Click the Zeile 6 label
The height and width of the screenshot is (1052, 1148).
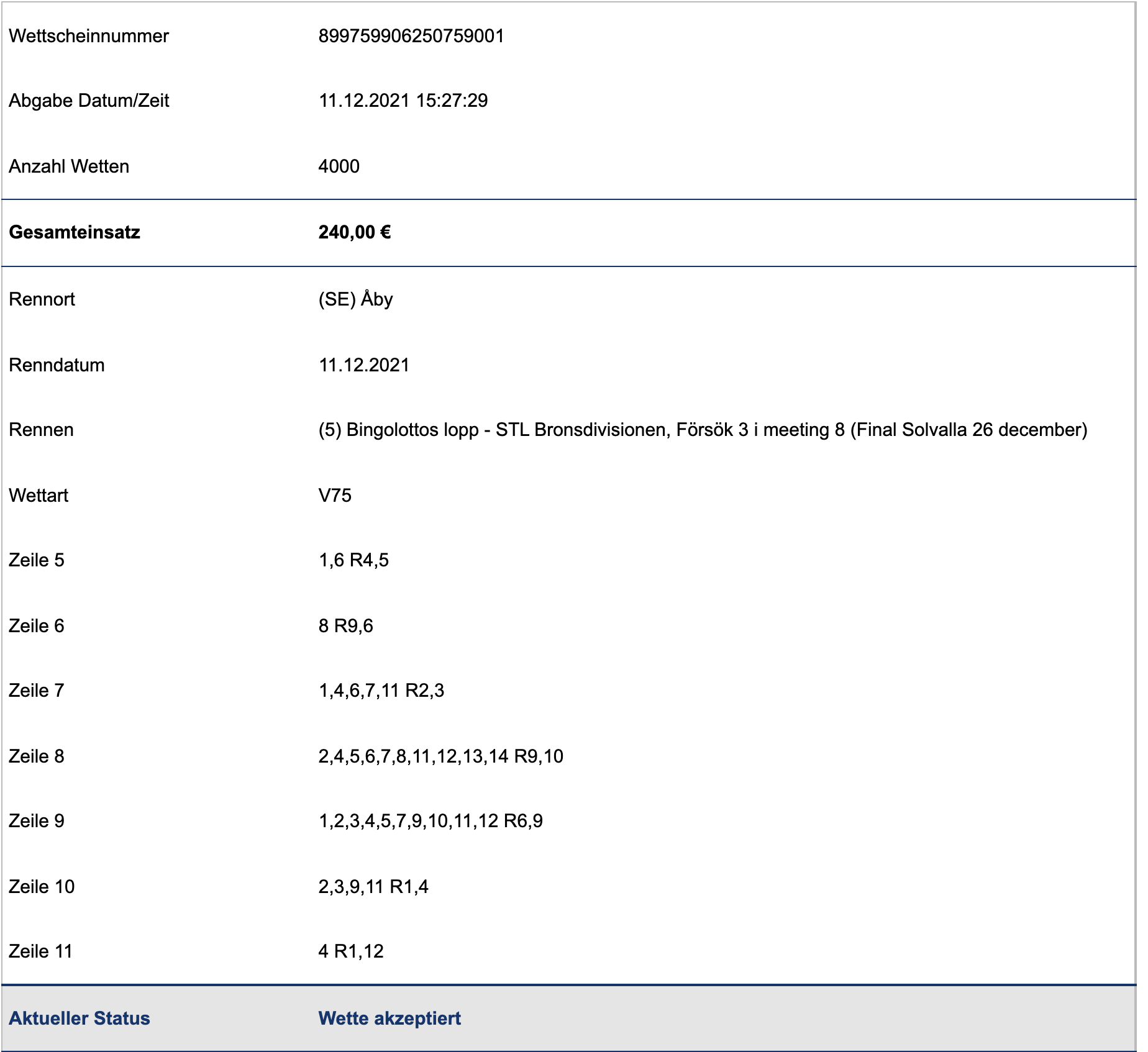pyautogui.click(x=37, y=626)
